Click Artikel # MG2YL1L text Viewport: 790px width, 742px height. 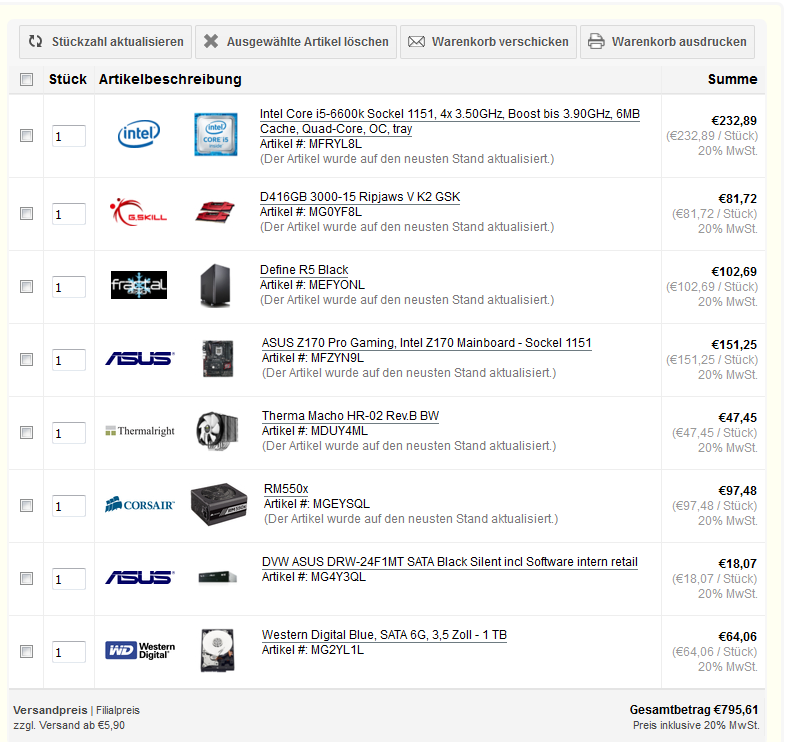(x=312, y=650)
